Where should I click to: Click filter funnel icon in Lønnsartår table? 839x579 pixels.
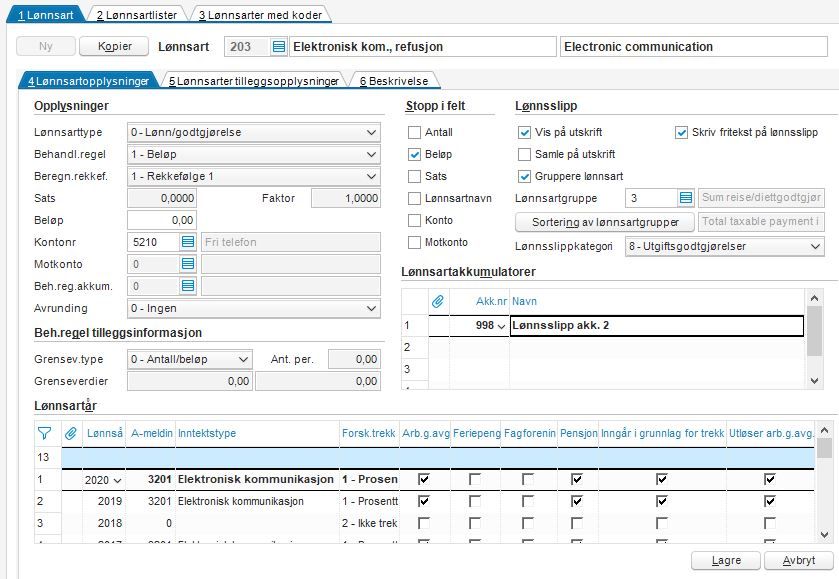point(44,433)
